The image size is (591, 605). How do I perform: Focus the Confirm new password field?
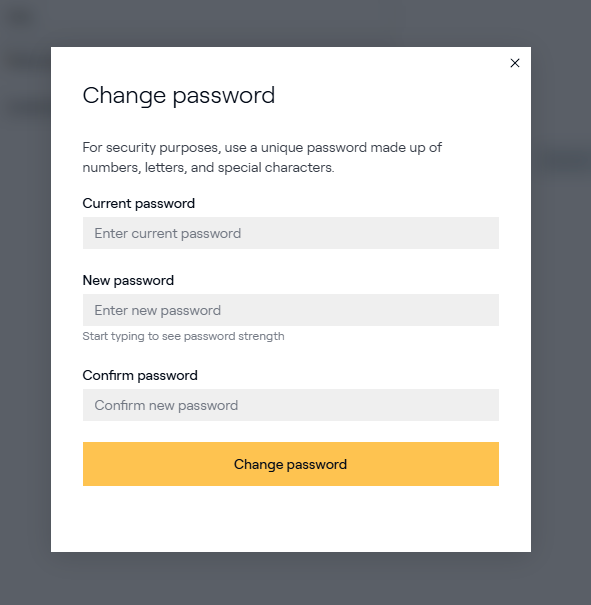[x=290, y=405]
